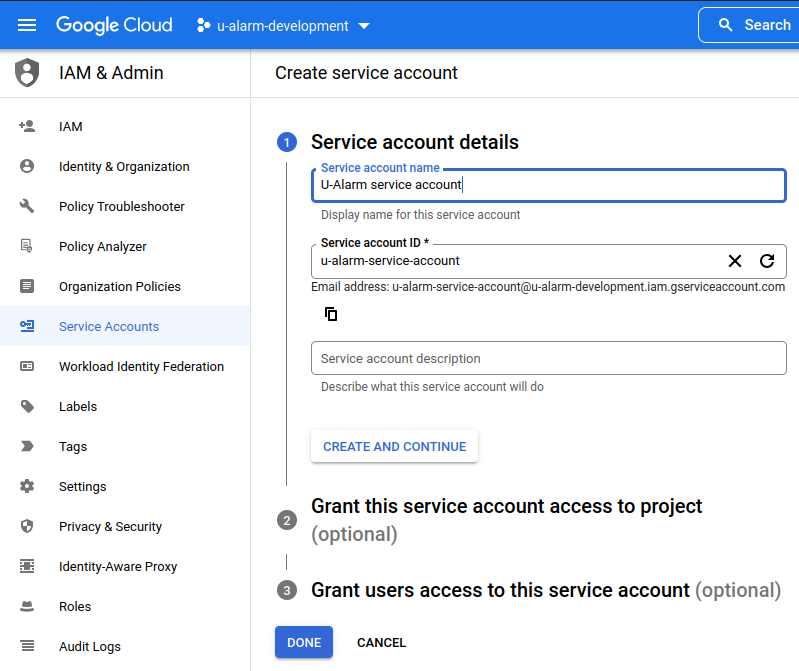Screen dimensions: 799x671
Task: Click the clear X icon in Service account ID
Action: point(735,261)
